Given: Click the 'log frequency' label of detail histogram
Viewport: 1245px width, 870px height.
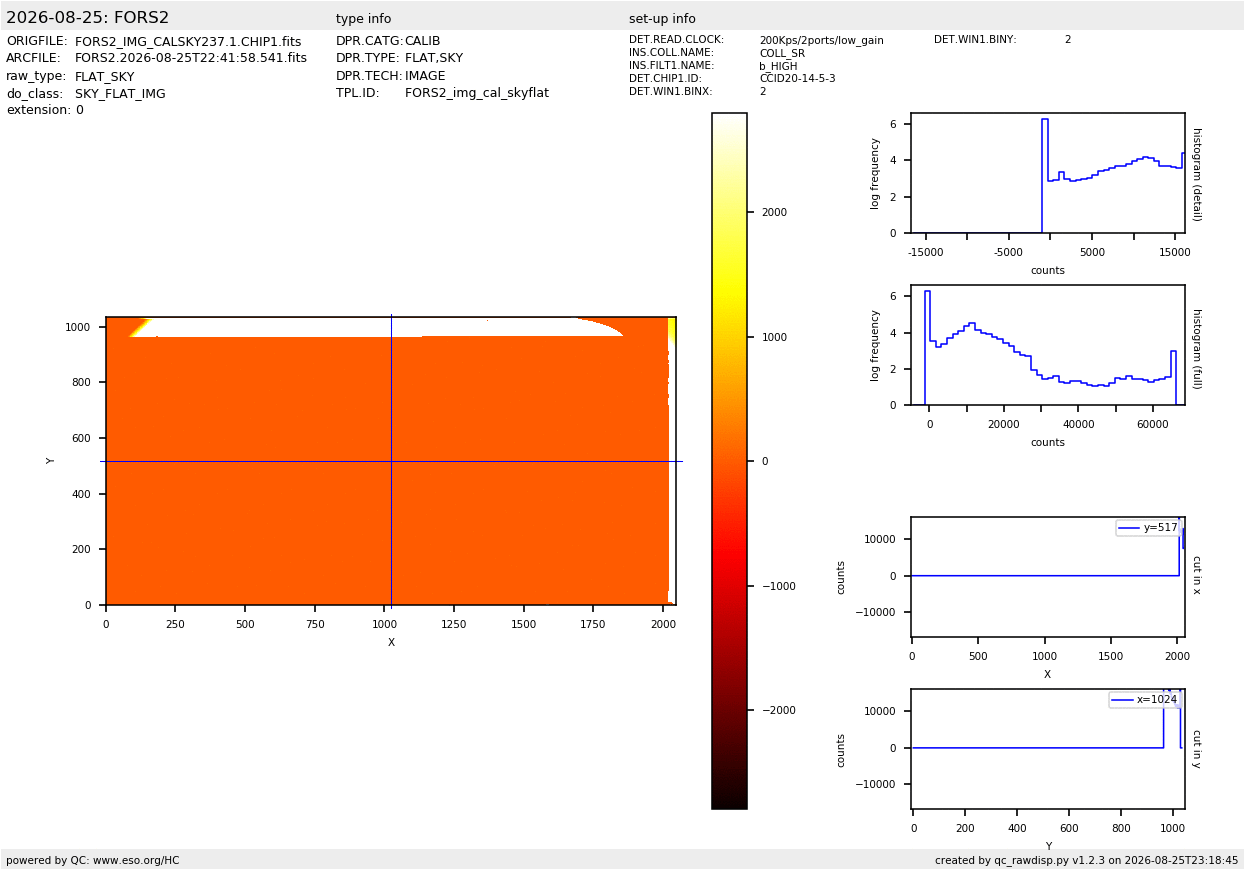Looking at the screenshot, I should pos(875,173).
